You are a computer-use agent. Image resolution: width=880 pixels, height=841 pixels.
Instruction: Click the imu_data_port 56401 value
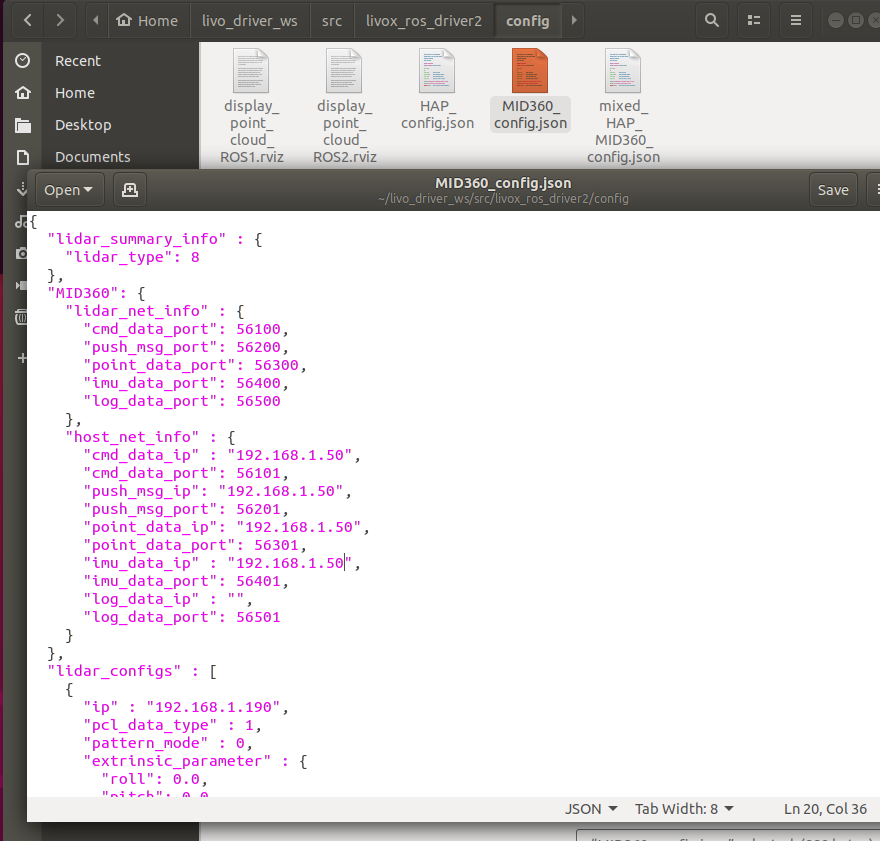tap(258, 581)
